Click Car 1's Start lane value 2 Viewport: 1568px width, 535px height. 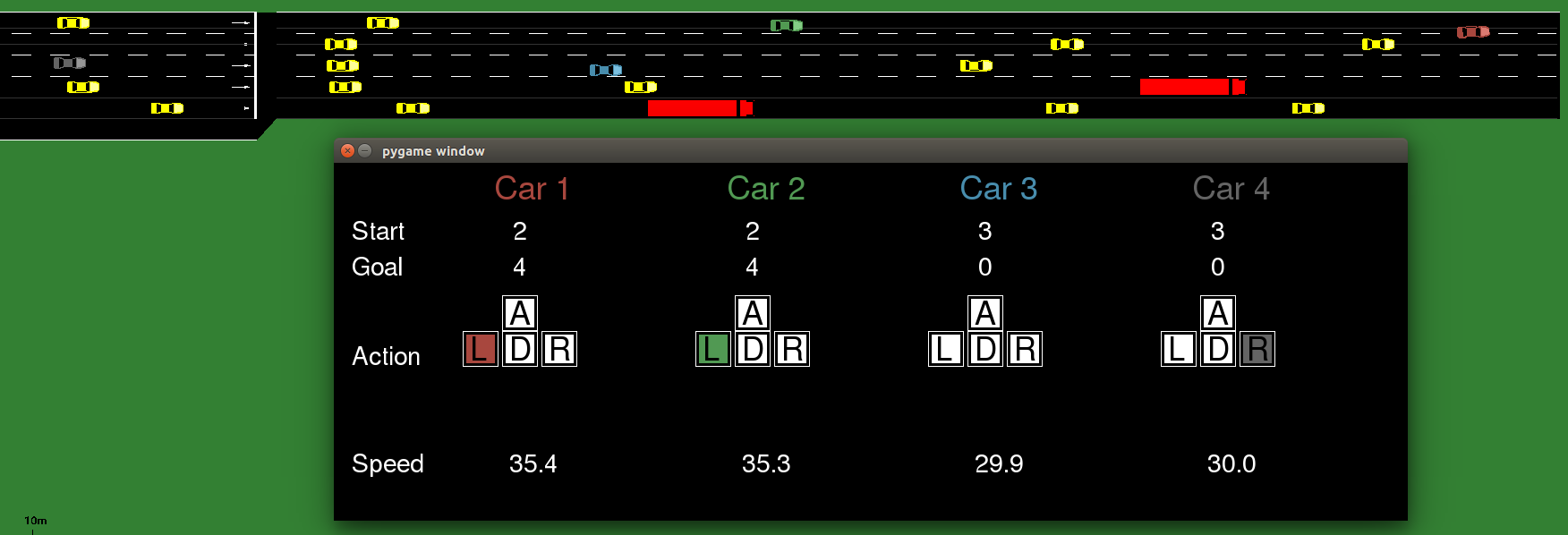tap(520, 232)
